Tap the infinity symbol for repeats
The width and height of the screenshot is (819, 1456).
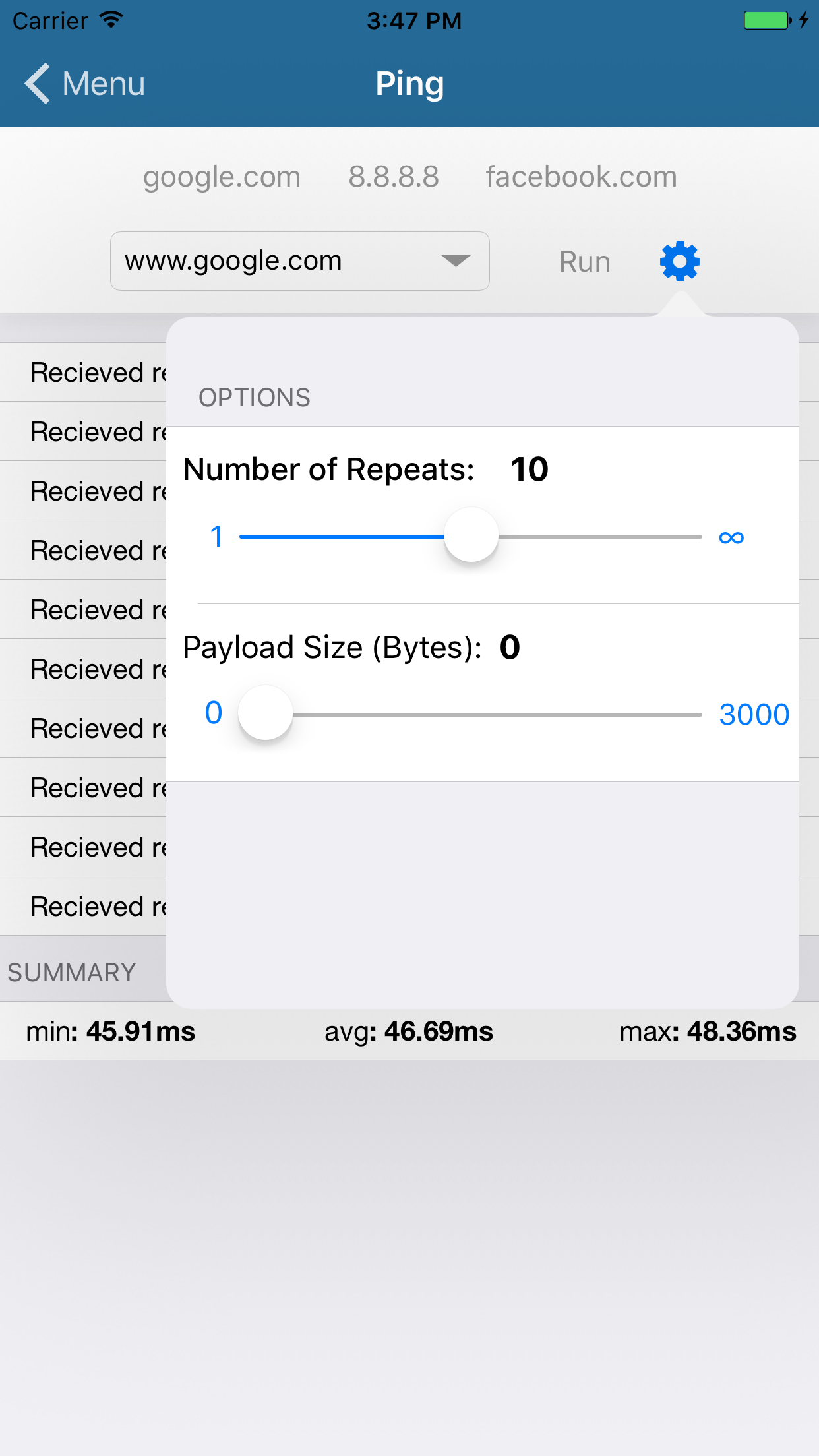coord(731,537)
